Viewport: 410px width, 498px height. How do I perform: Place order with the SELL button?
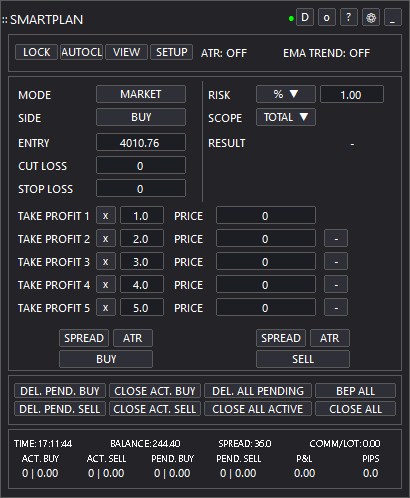click(303, 359)
